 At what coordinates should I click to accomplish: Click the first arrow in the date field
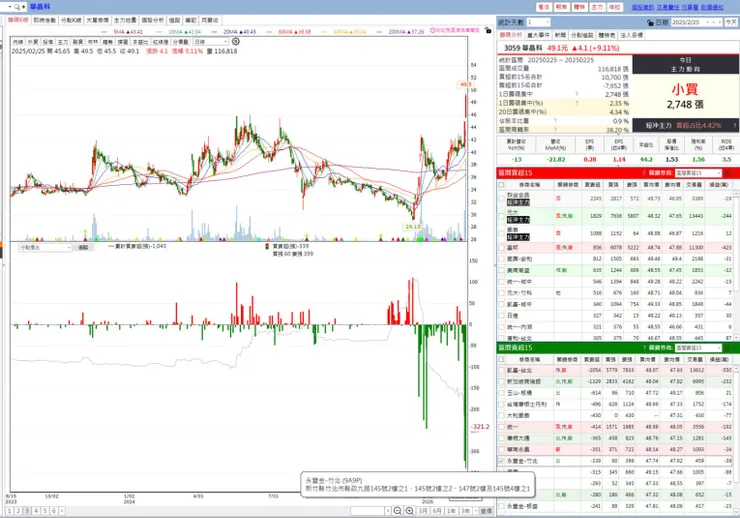(707, 22)
